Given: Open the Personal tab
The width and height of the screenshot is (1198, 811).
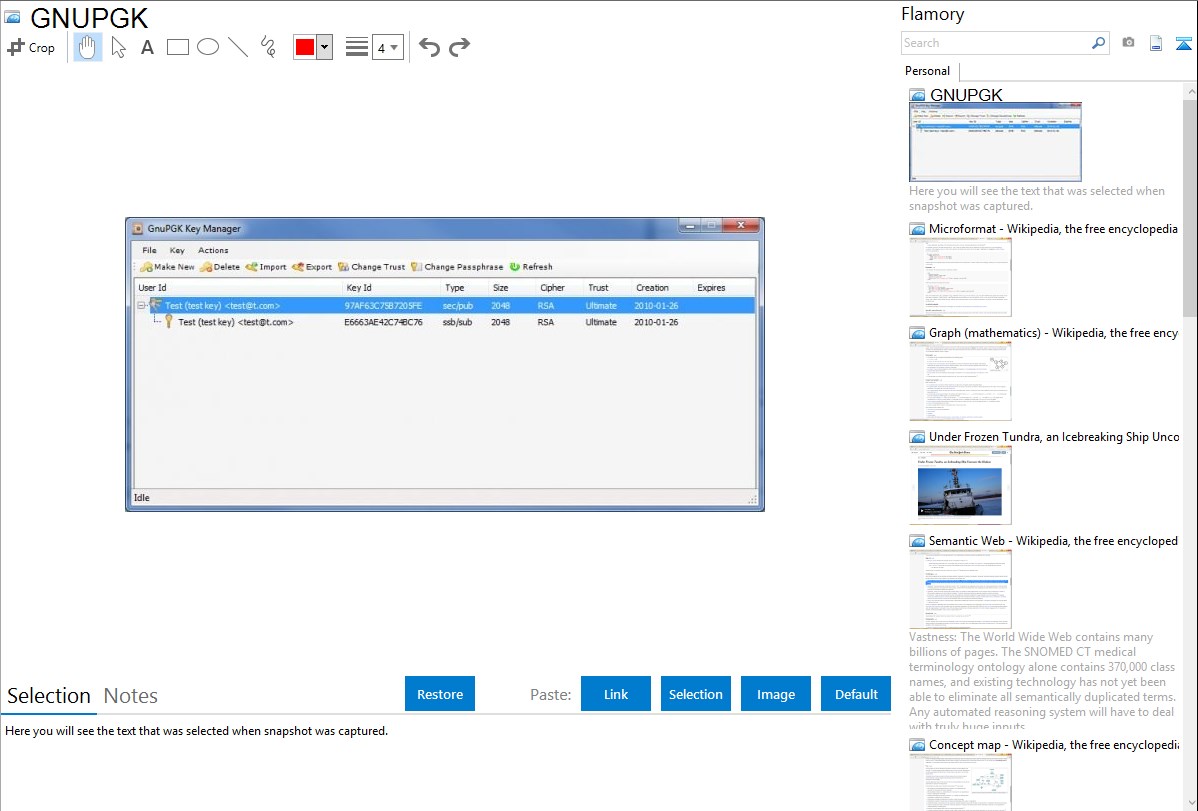Looking at the screenshot, I should pos(927,71).
